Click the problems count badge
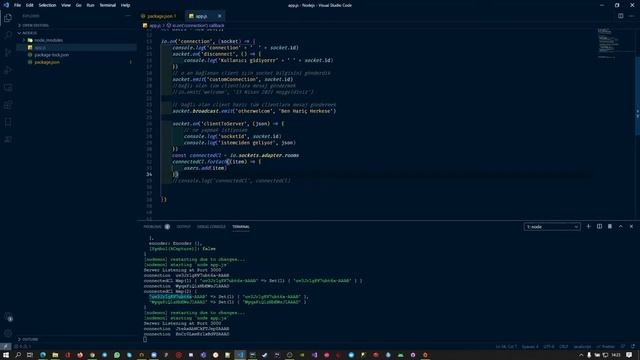This screenshot has height=360, width=640. pyautogui.click(x=167, y=227)
